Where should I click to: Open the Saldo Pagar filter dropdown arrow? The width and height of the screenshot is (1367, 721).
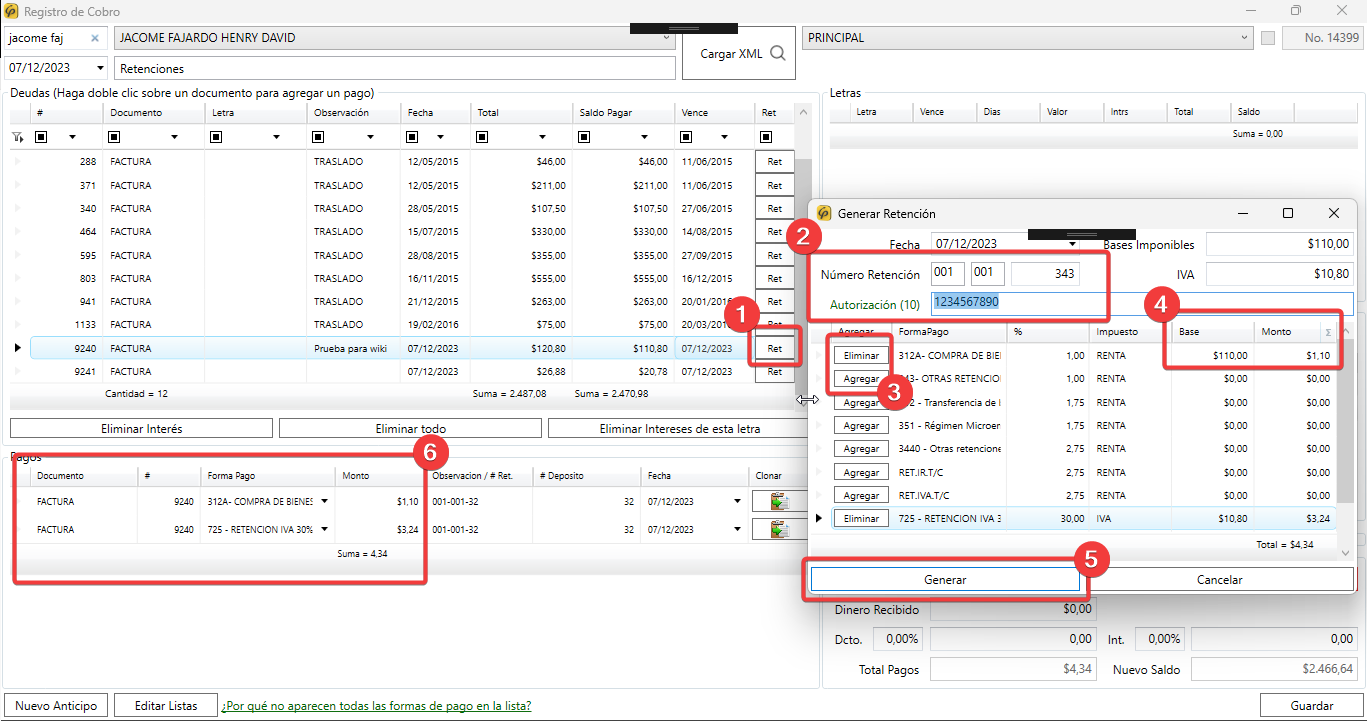tap(644, 137)
